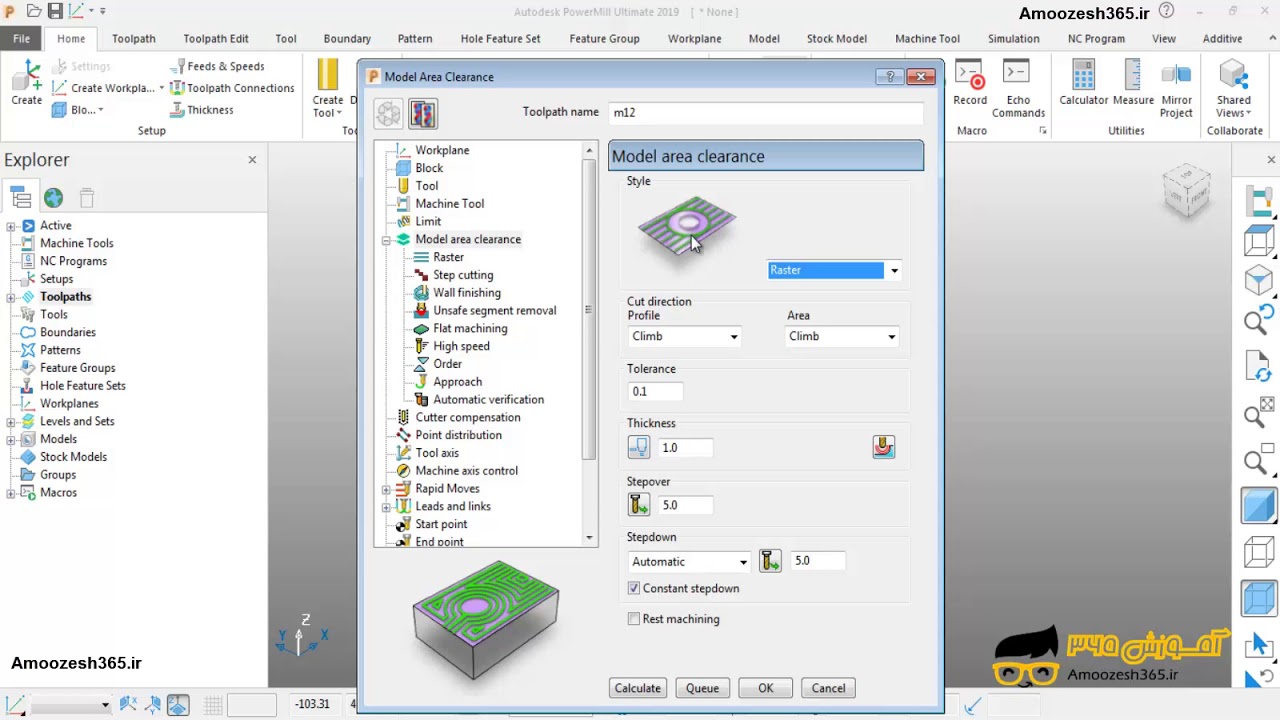Click the Cancel button
The width and height of the screenshot is (1280, 720).
[x=828, y=688]
